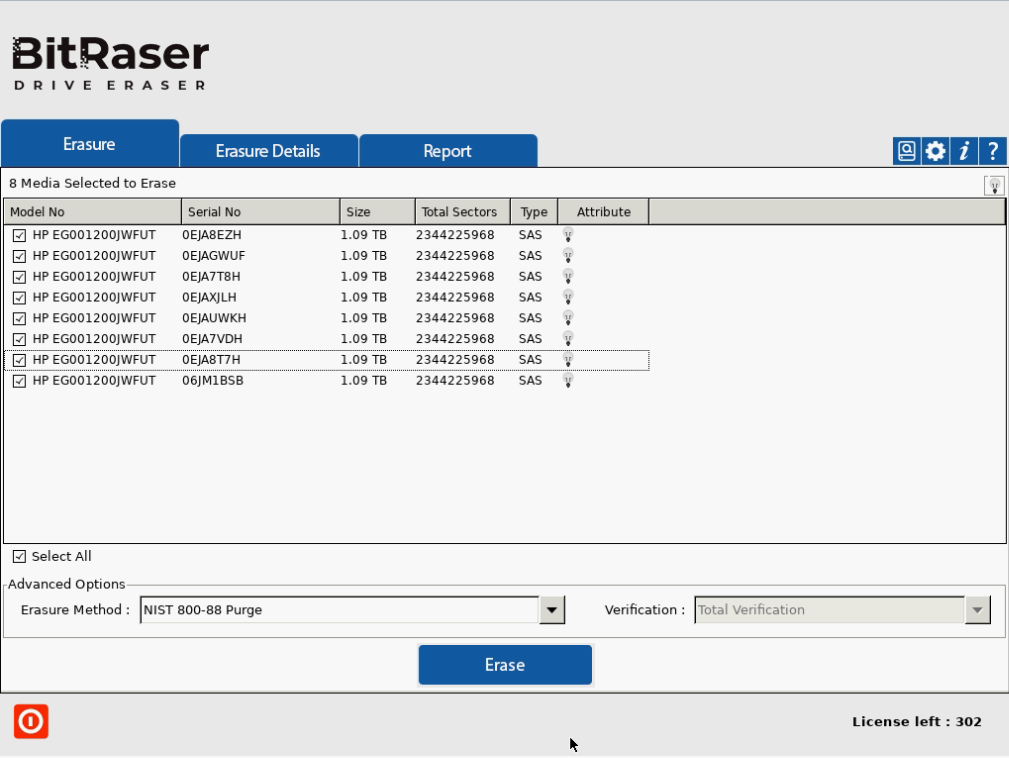Click attribute bulb icon for serial 0EJAUWKH
The width and height of the screenshot is (1009, 758).
[x=568, y=318]
